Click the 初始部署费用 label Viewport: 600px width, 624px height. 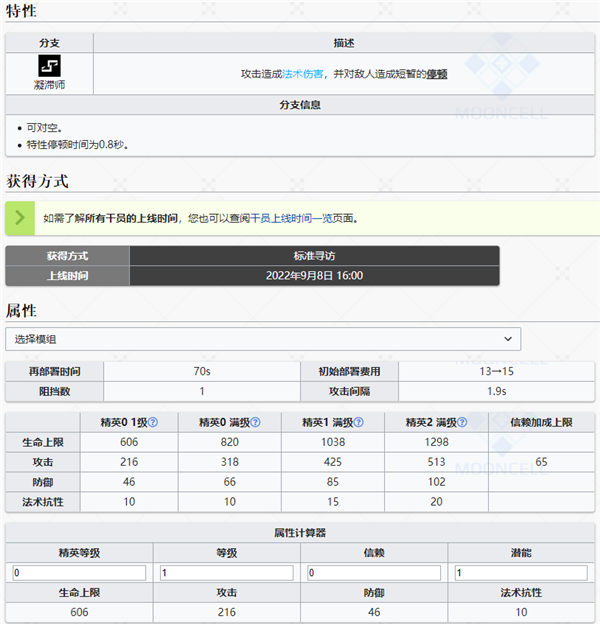pyautogui.click(x=349, y=372)
